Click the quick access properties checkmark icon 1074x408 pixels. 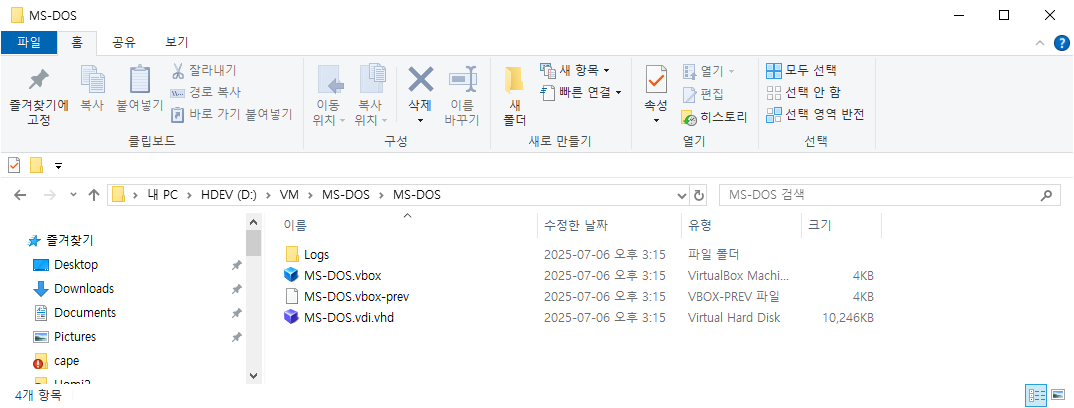[14, 165]
